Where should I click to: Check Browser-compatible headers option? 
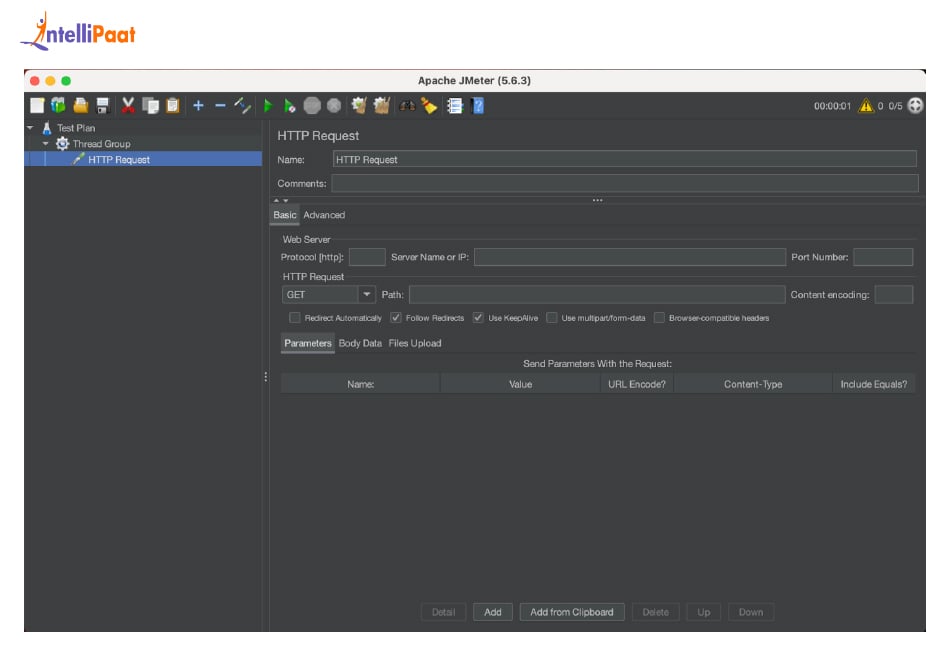(x=659, y=317)
